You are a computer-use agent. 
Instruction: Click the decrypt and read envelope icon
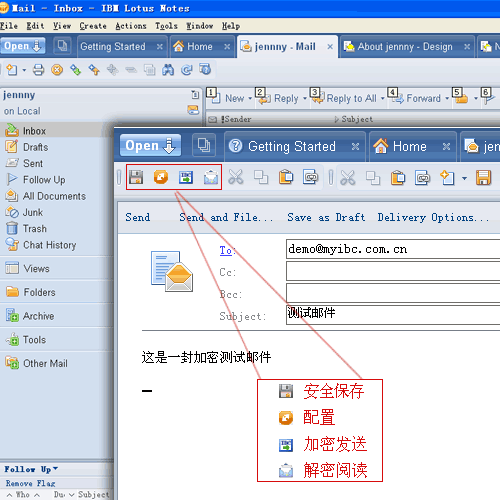tap(211, 177)
